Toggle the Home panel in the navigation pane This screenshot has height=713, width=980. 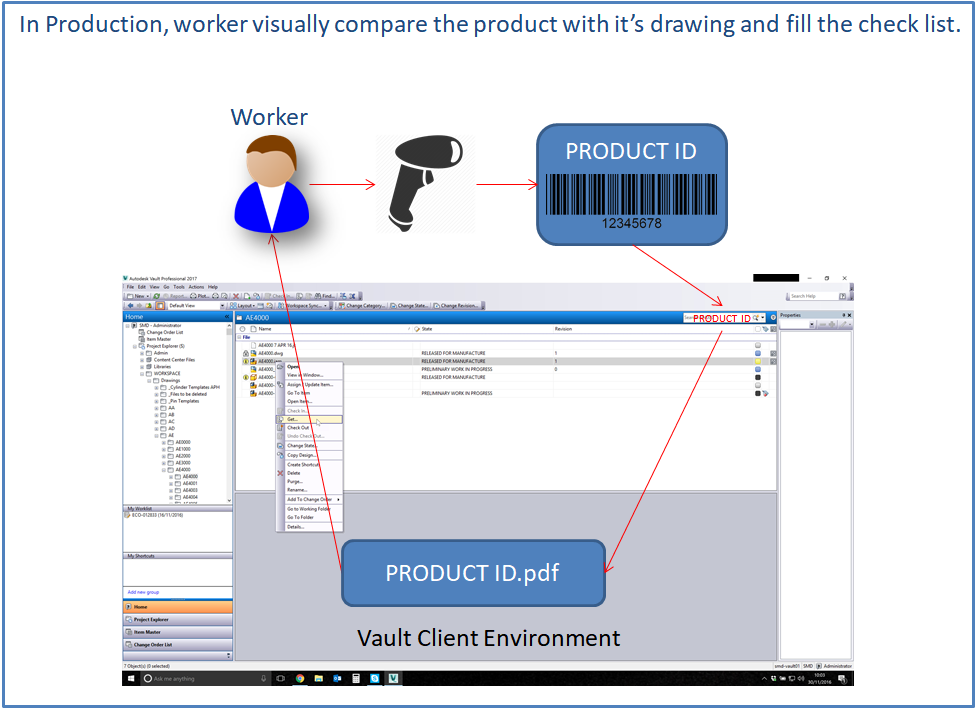[x=177, y=607]
